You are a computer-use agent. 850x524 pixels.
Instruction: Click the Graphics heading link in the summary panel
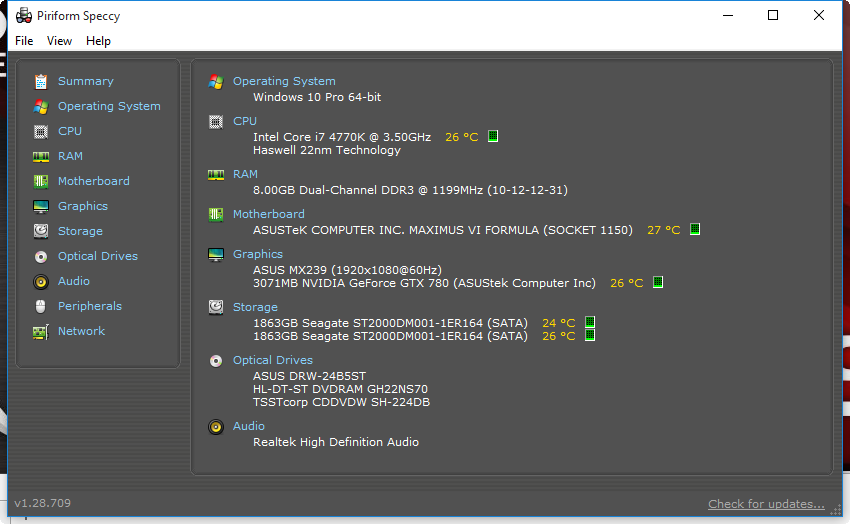tap(258, 255)
